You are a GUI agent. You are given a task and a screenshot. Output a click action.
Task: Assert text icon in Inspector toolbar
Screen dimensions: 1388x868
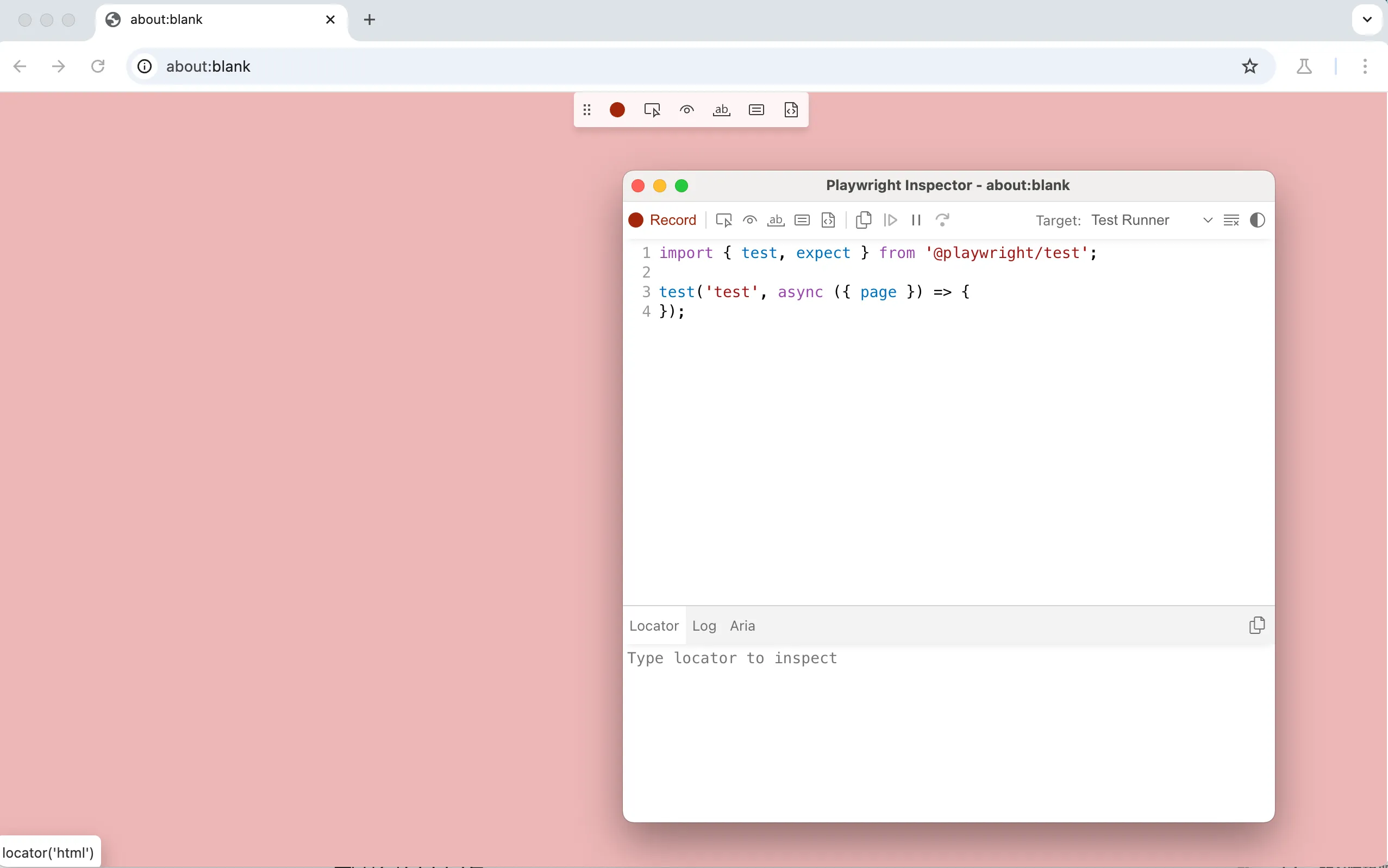pos(776,221)
